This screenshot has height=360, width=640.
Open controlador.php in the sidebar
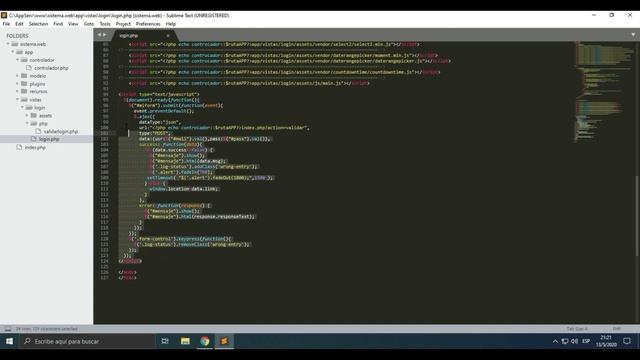pos(51,68)
